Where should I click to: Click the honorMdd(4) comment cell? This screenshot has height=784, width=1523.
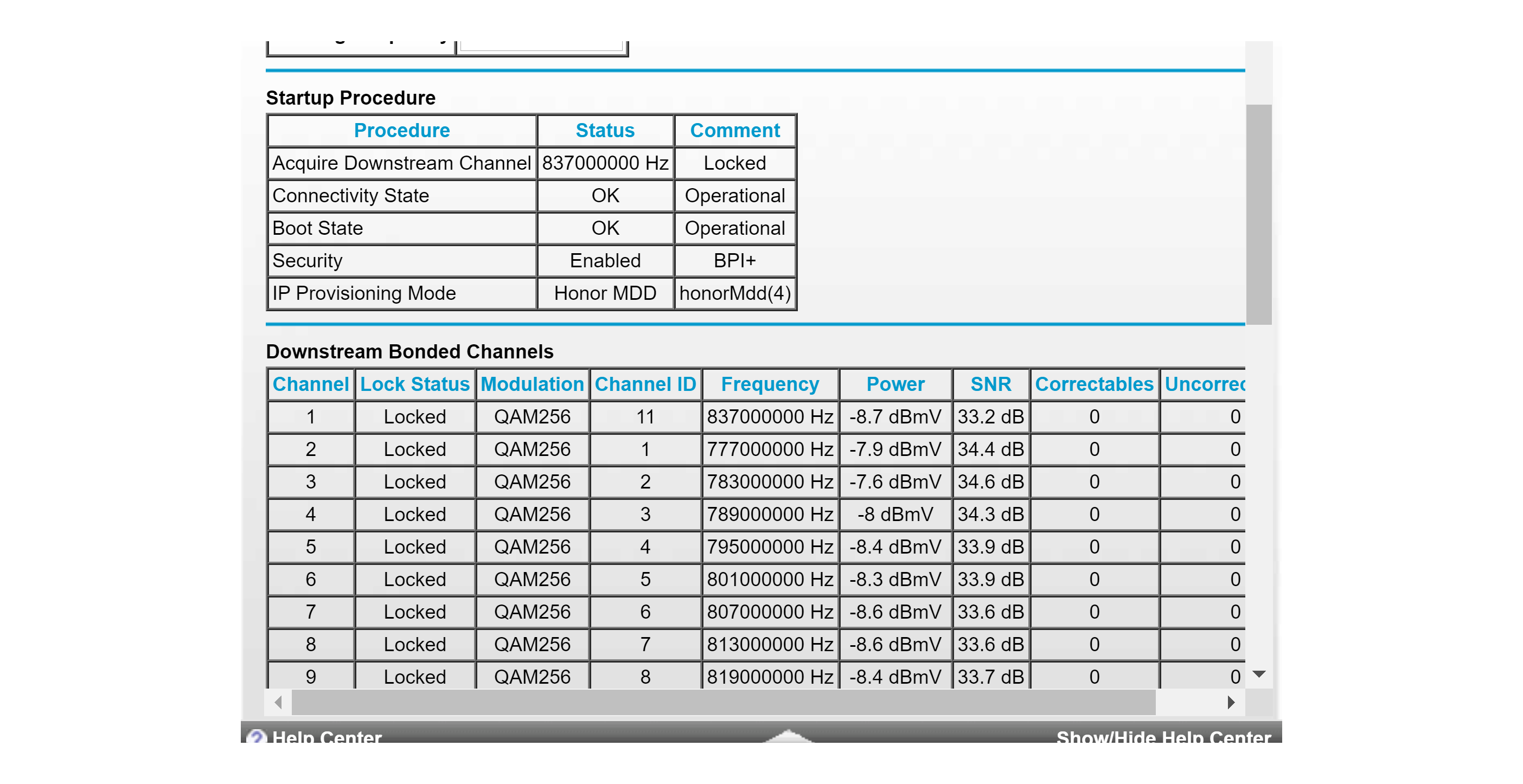735,293
